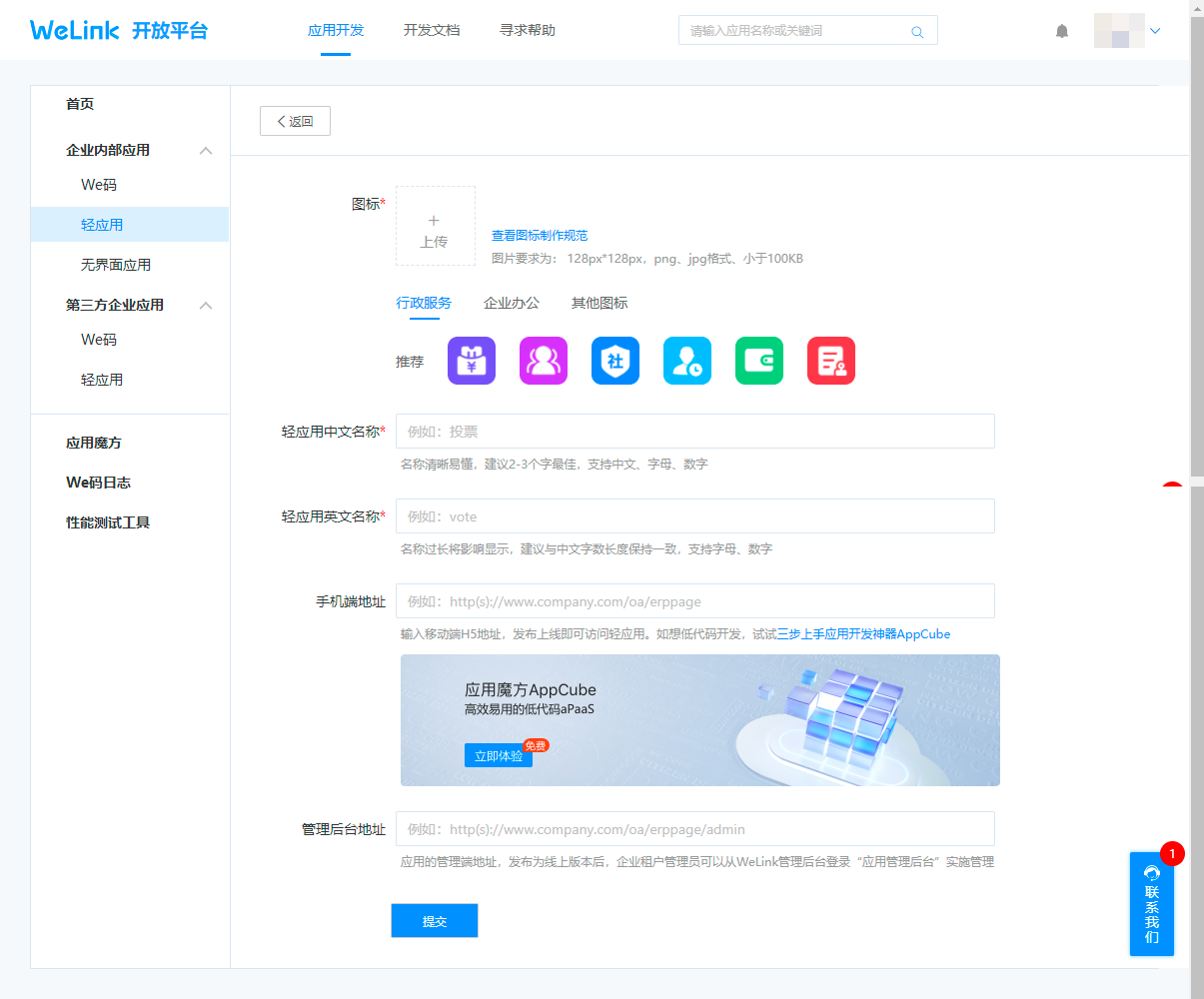Click the 名称过长将影响显示 hint text

(x=587, y=549)
